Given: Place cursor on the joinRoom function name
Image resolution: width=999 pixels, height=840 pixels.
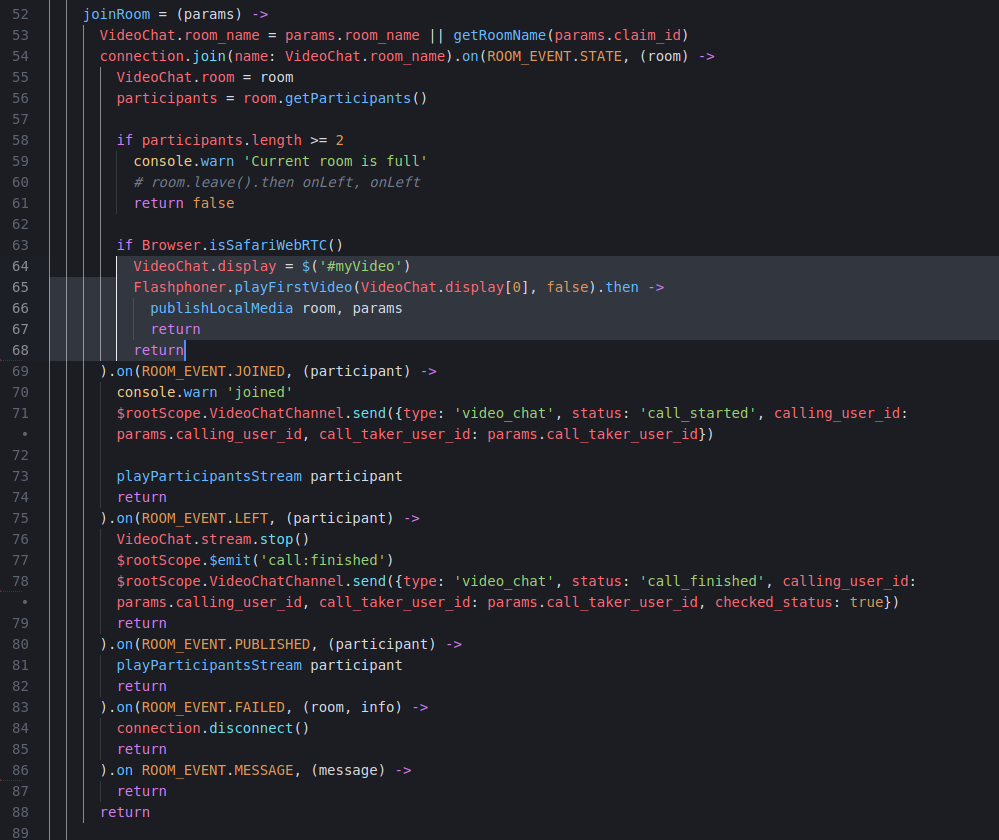Looking at the screenshot, I should pos(120,14).
